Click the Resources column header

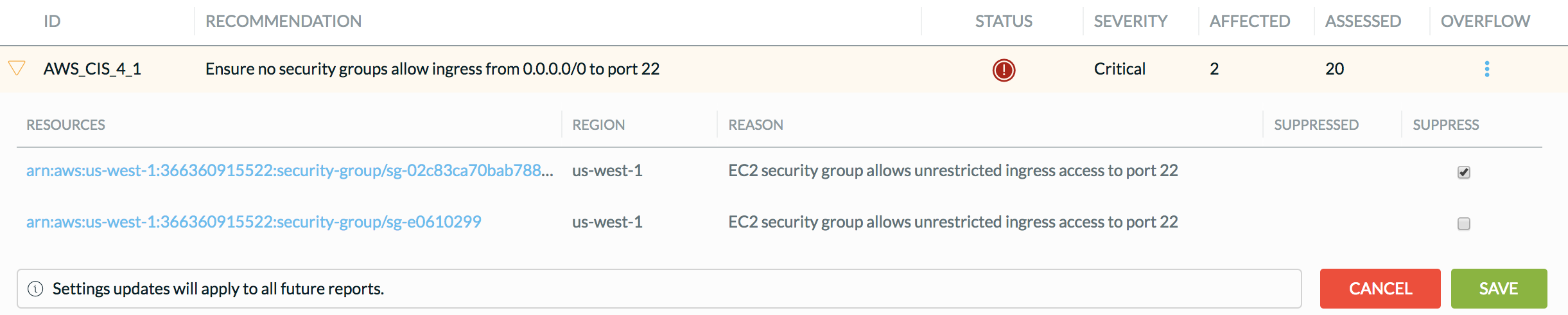click(x=65, y=125)
